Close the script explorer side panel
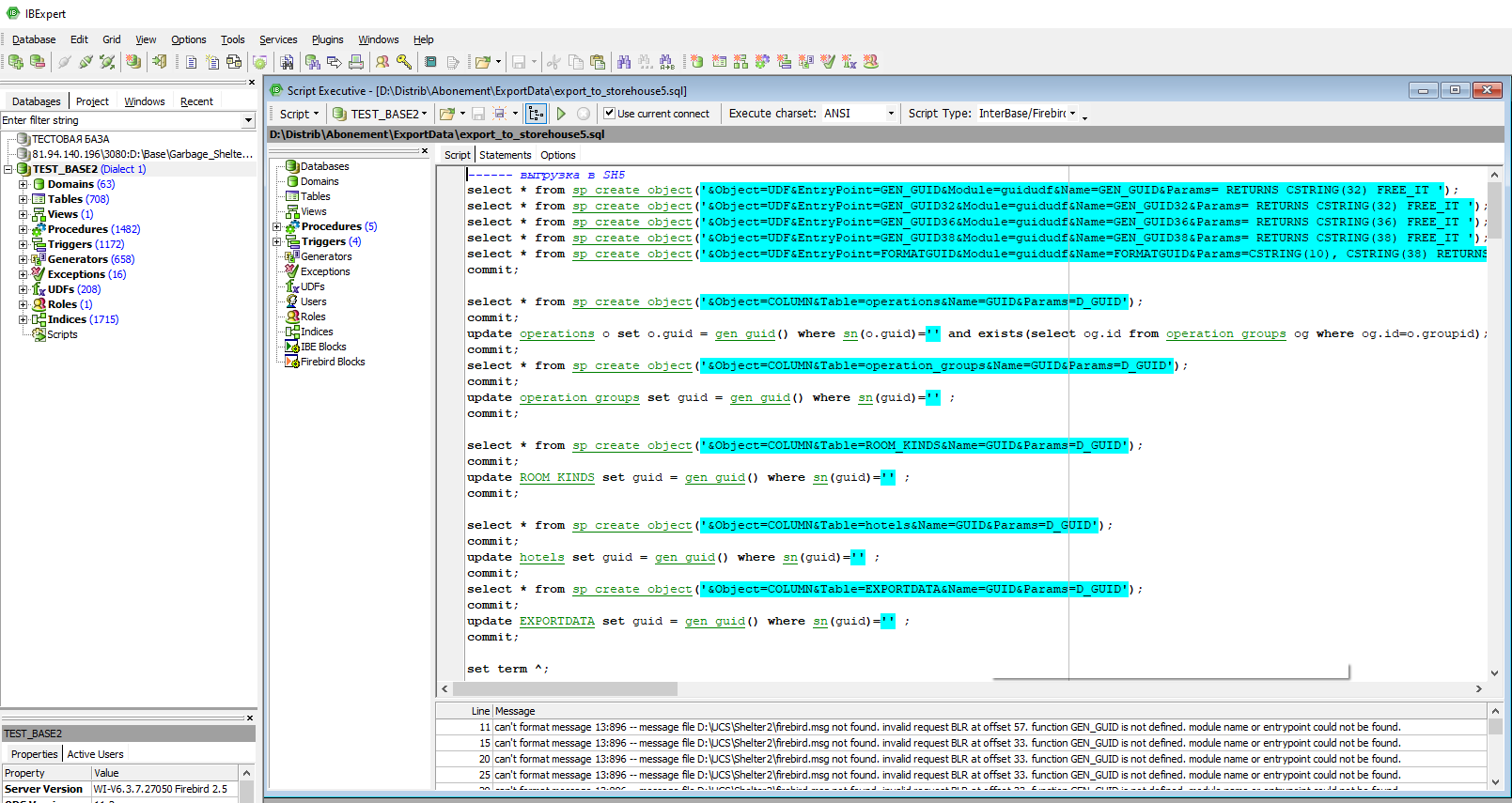 [x=425, y=150]
